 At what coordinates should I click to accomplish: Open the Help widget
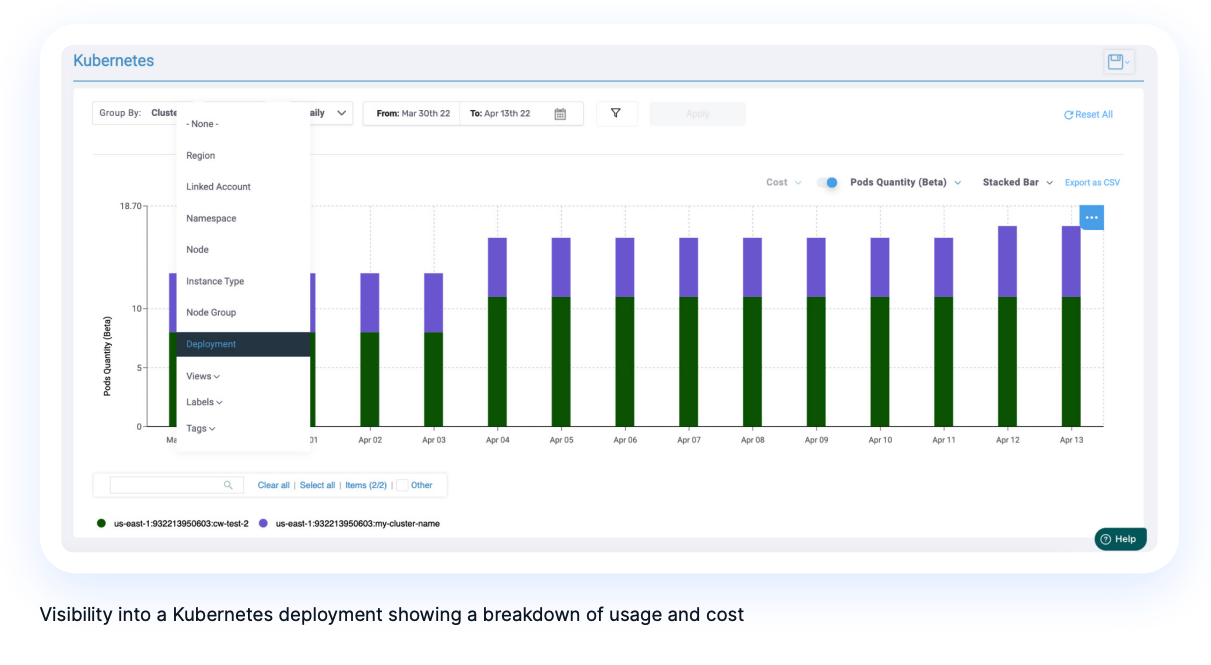pyautogui.click(x=1120, y=539)
